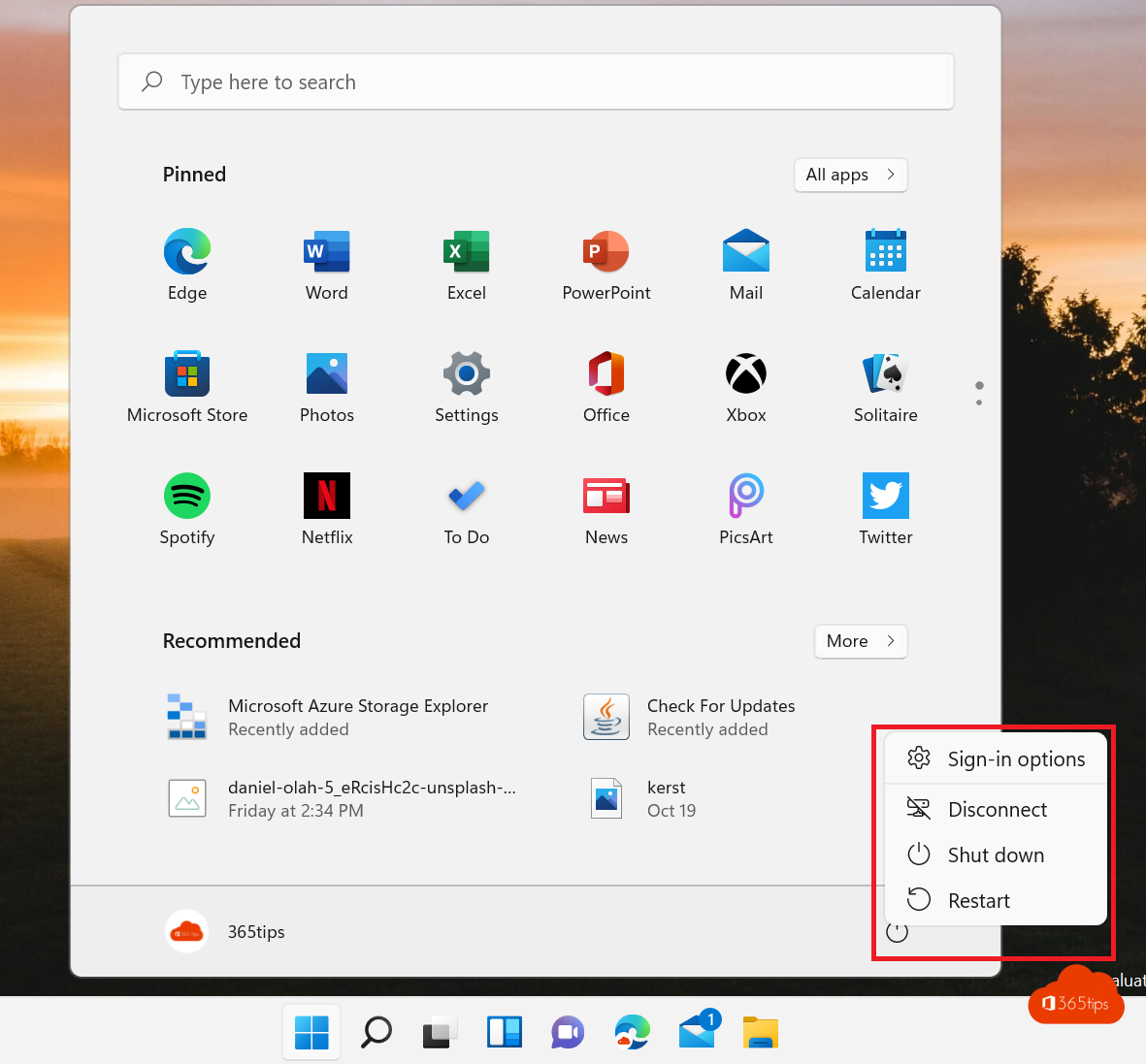Screen dimensions: 1146x1064
Task: Expand the All apps list
Action: click(851, 175)
